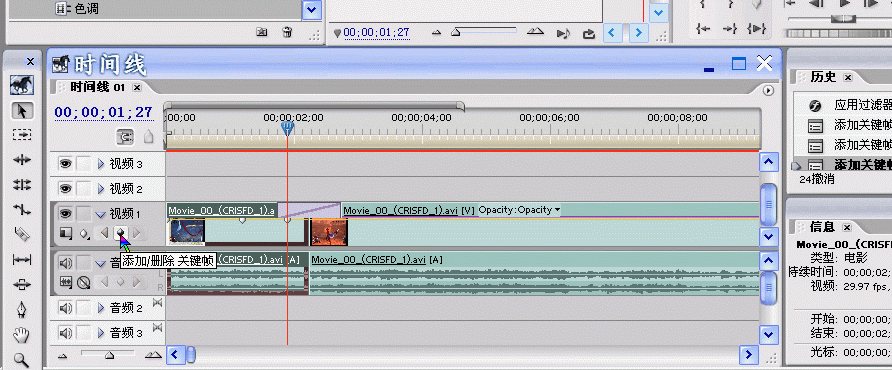The height and width of the screenshot is (370, 892).
Task: Click the set marker icon beside snap
Action: [148, 137]
